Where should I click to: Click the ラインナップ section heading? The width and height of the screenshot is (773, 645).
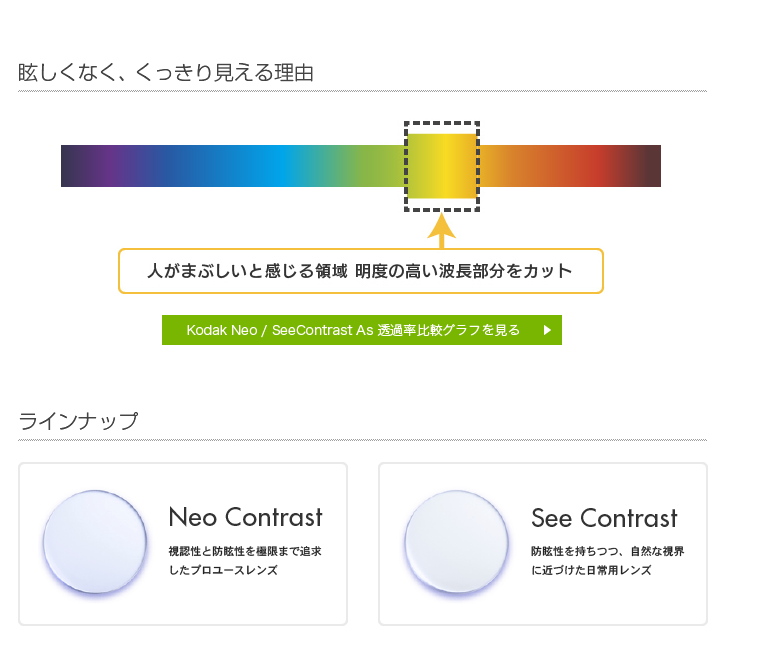coord(78,421)
